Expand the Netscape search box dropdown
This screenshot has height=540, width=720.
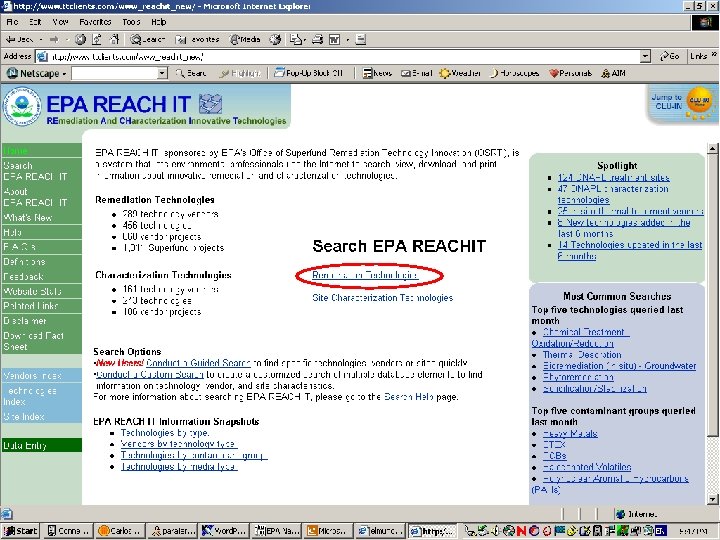(x=162, y=73)
